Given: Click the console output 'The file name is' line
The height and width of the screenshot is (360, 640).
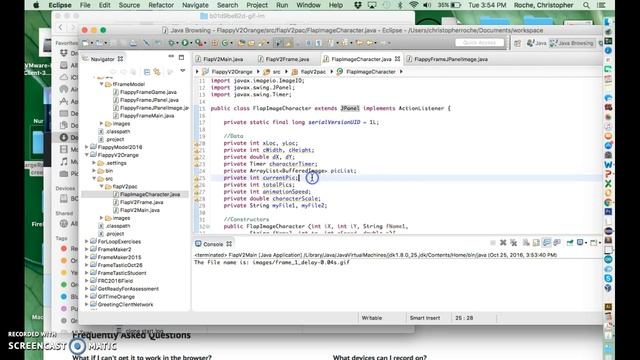Looking at the screenshot, I should coord(272,262).
